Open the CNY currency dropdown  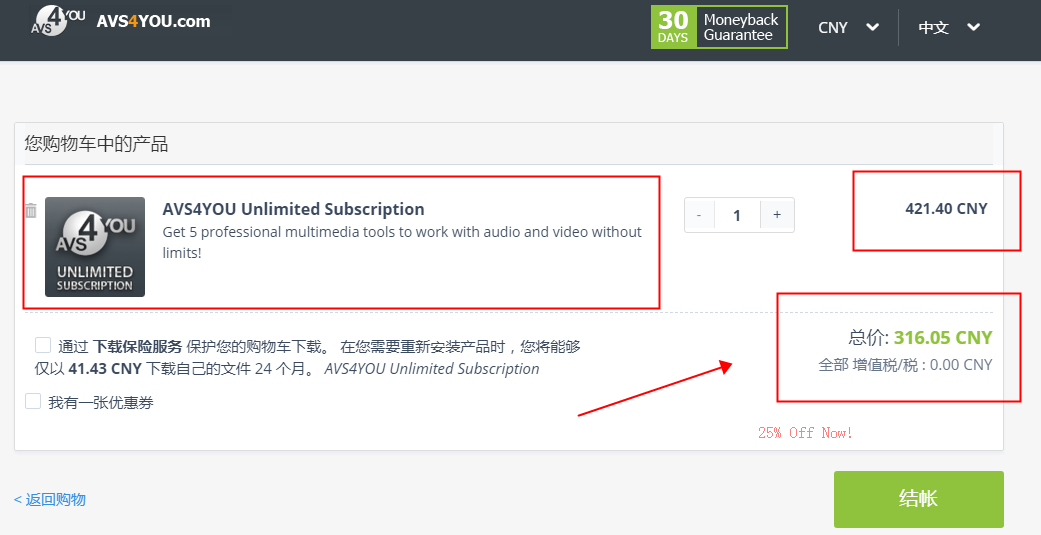click(x=848, y=27)
